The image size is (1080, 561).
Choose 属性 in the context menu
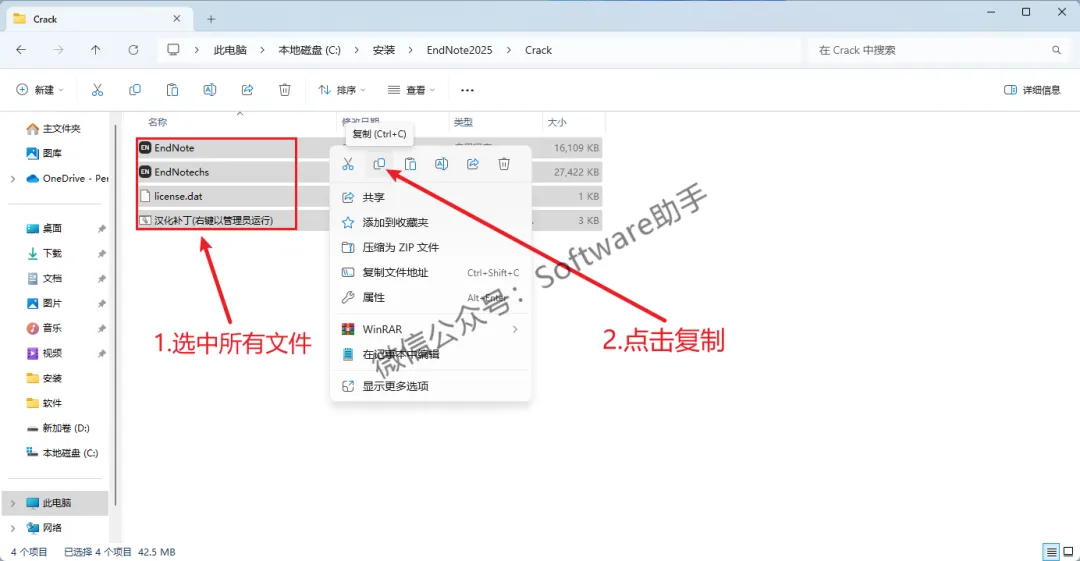430,297
